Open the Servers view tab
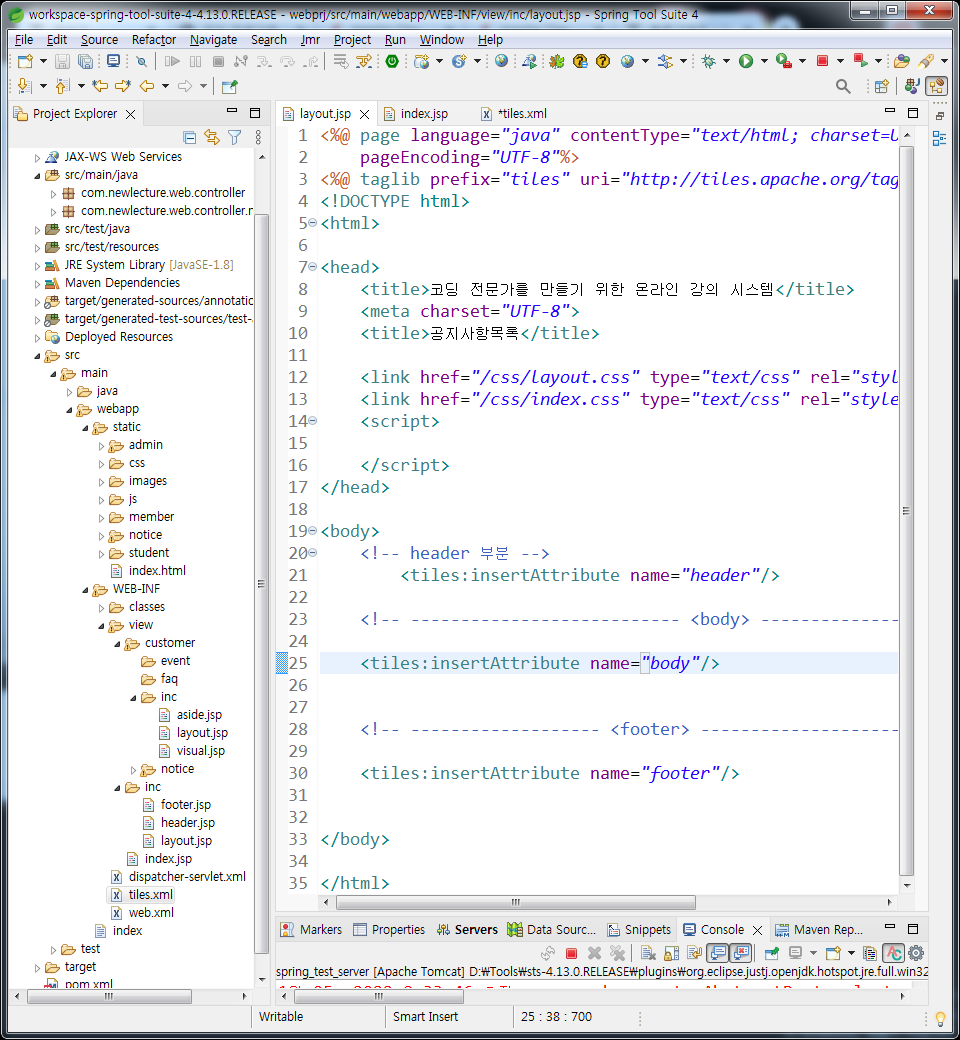Image resolution: width=960 pixels, height=1040 pixels. (467, 930)
